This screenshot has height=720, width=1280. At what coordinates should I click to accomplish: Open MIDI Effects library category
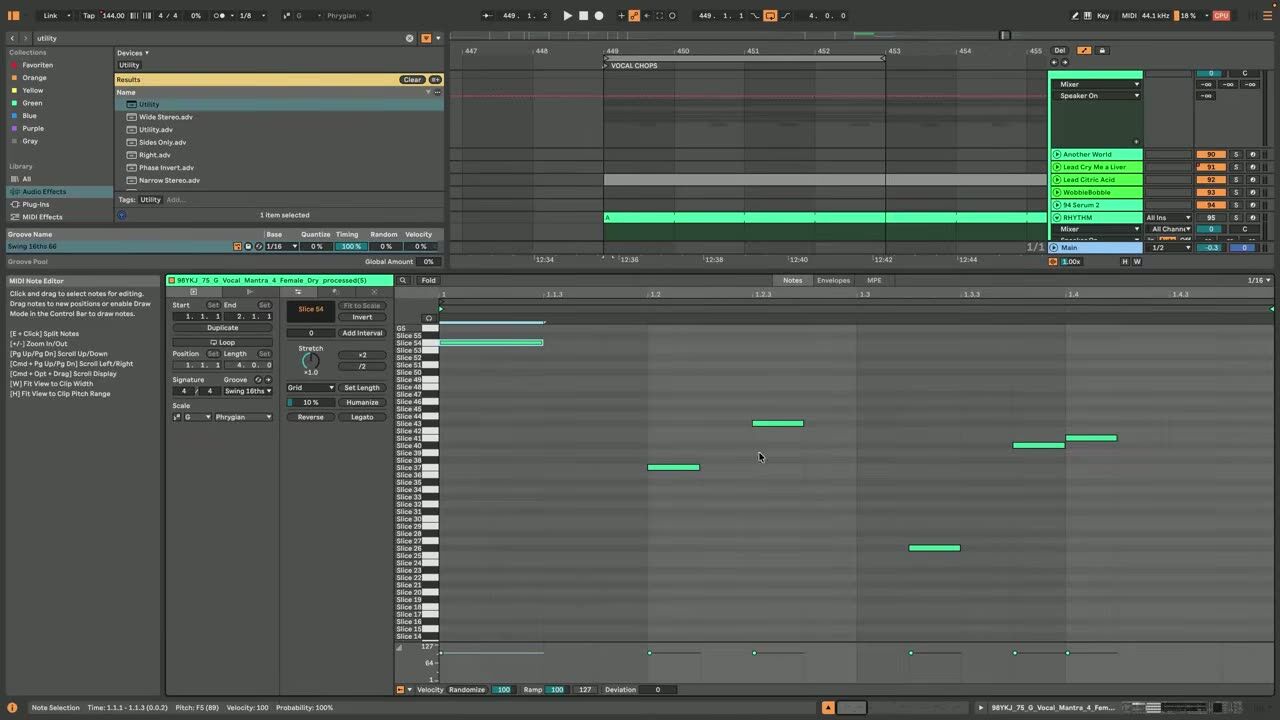point(42,217)
